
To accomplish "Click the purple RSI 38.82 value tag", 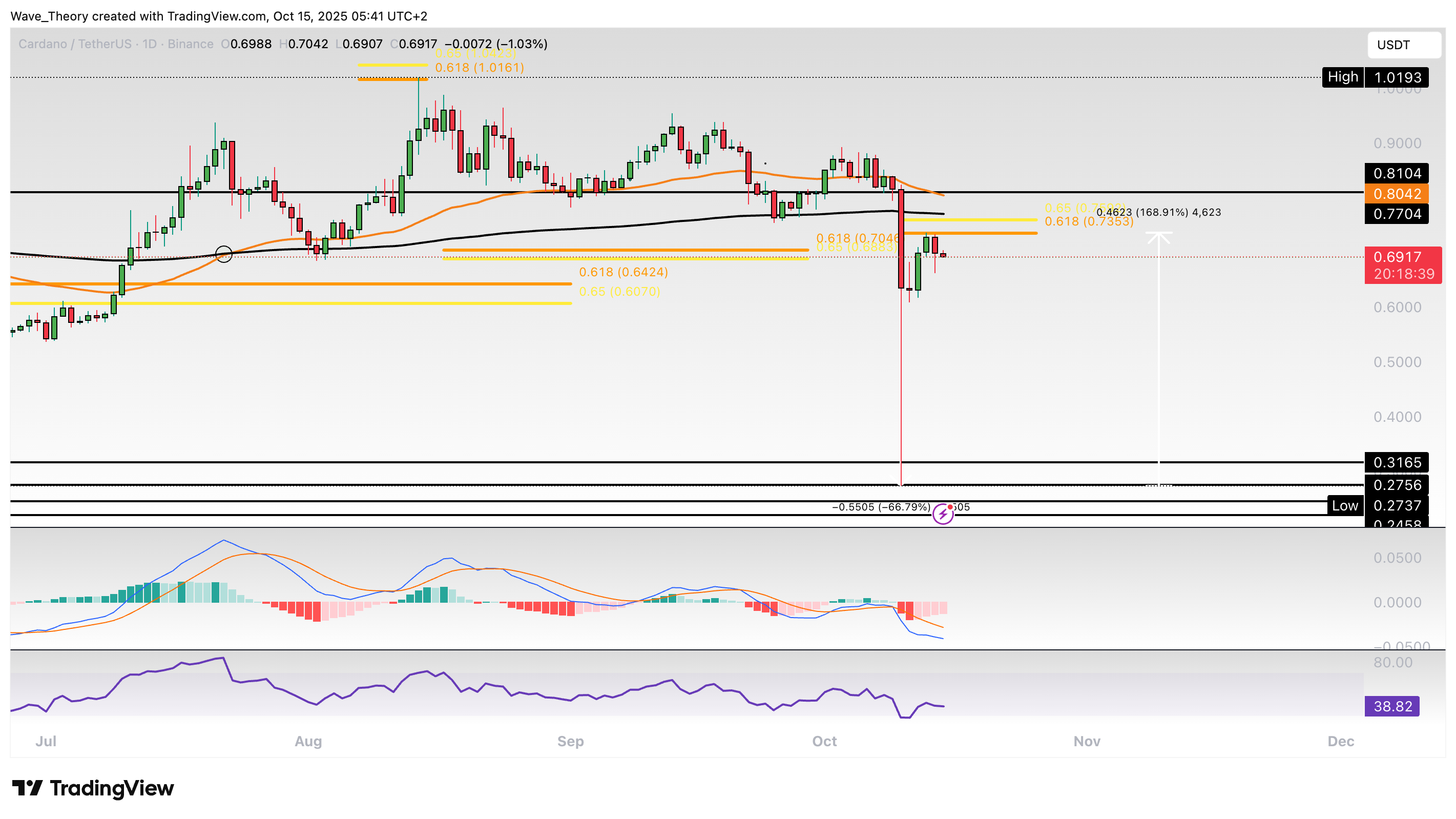I will pos(1391,706).
